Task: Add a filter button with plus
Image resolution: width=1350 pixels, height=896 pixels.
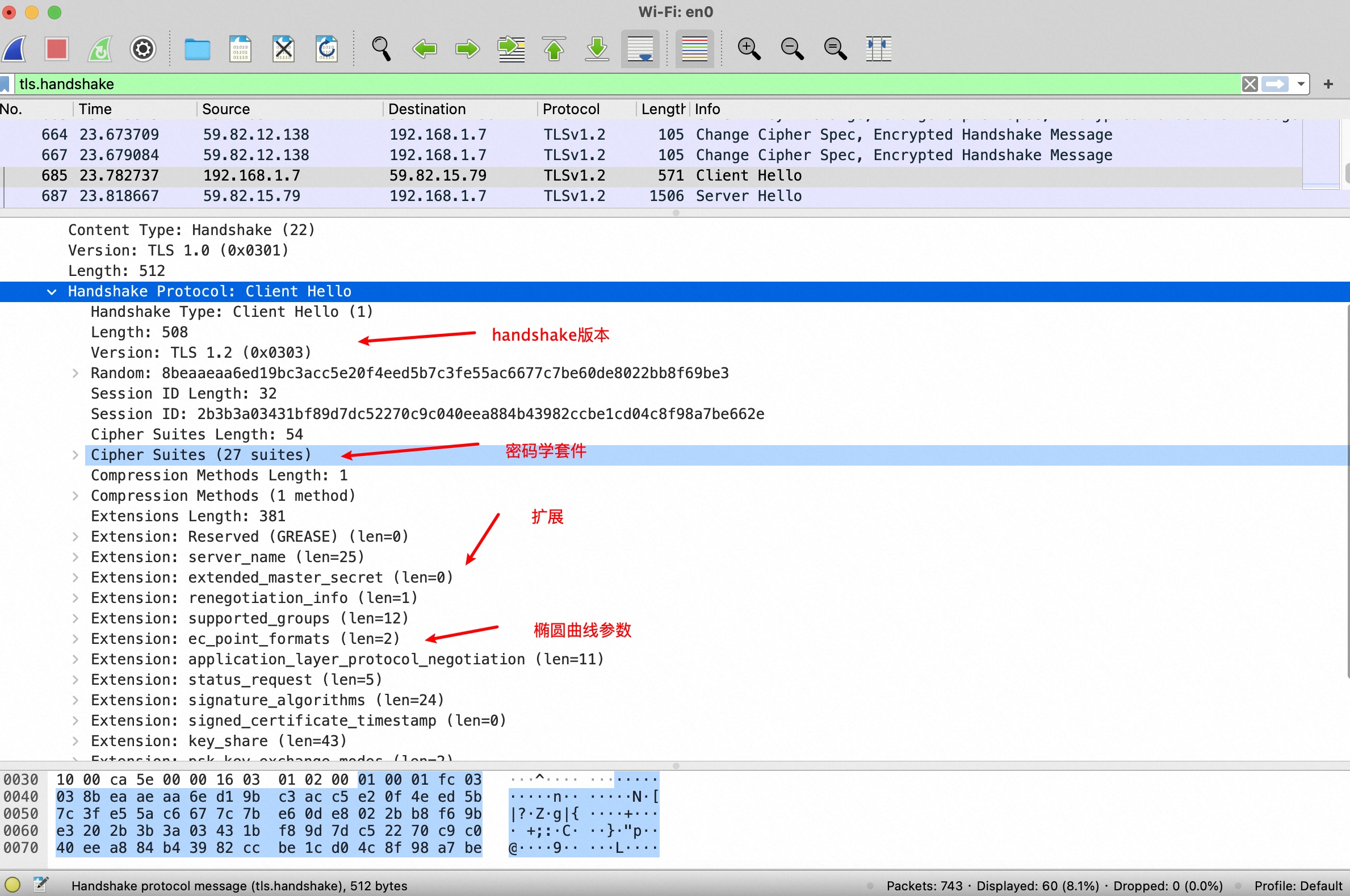Action: 1328,84
